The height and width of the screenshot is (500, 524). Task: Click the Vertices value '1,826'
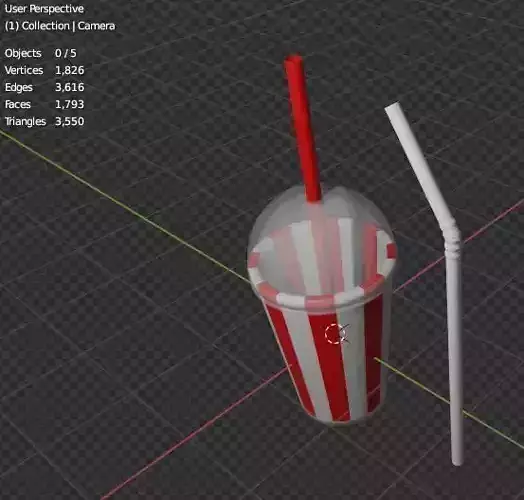70,70
